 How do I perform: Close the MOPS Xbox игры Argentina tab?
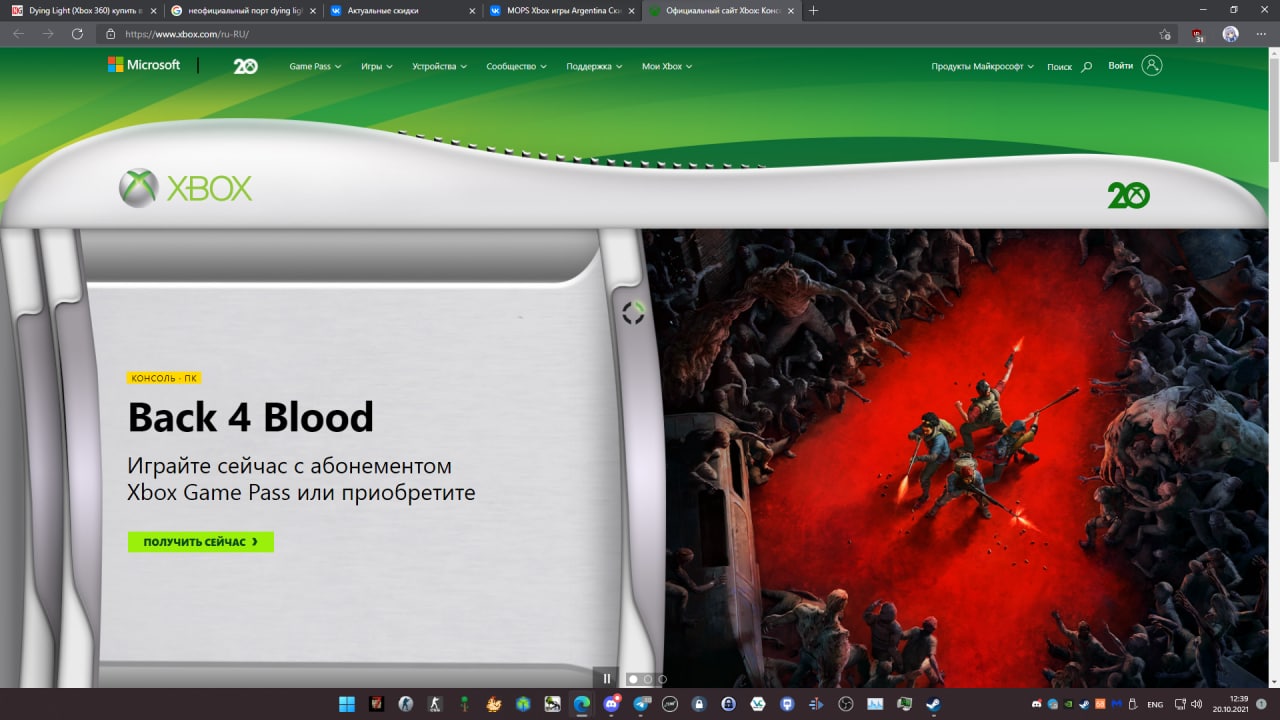pyautogui.click(x=631, y=10)
